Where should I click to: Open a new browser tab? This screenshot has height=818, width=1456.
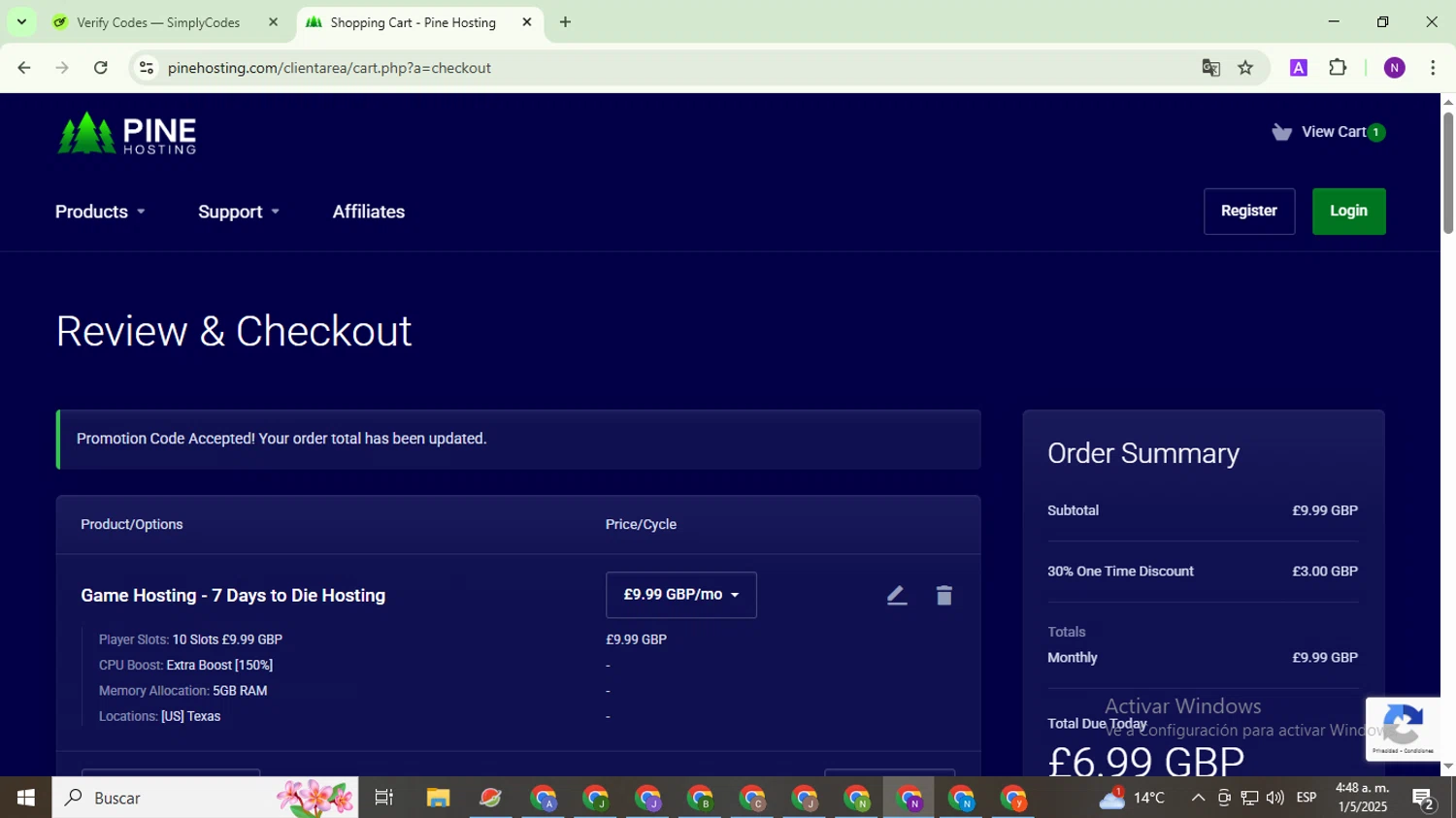coord(565,22)
